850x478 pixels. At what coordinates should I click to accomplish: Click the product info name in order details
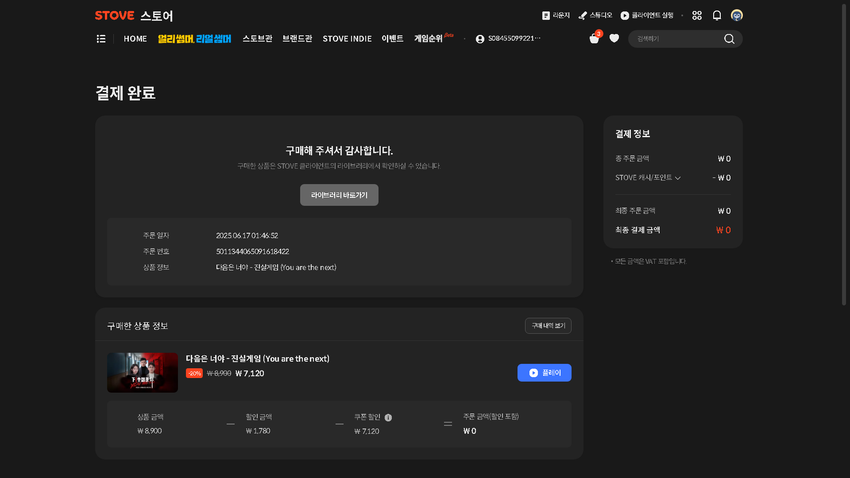(276, 267)
